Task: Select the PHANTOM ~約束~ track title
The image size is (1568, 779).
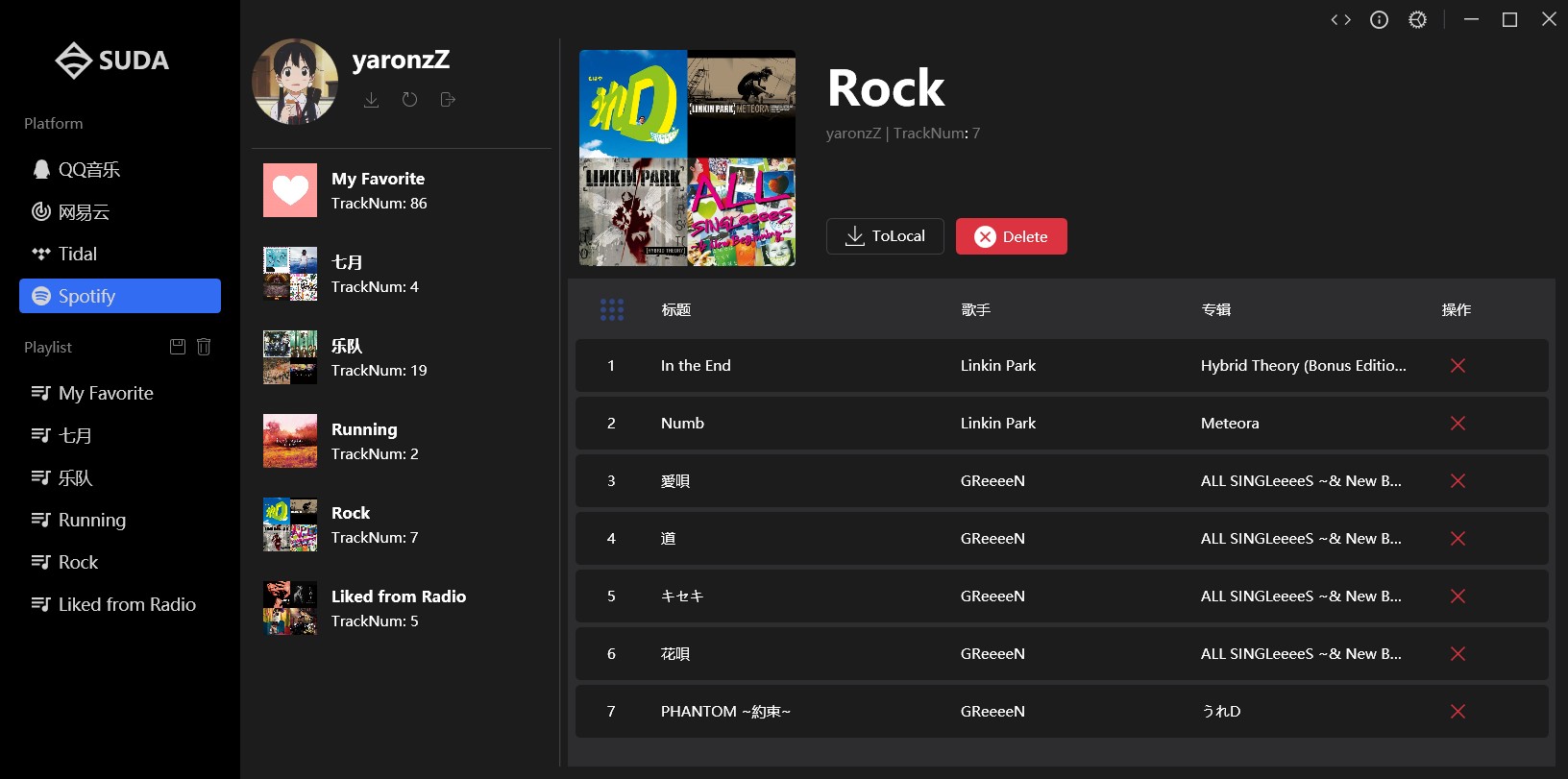Action: pyautogui.click(x=725, y=711)
